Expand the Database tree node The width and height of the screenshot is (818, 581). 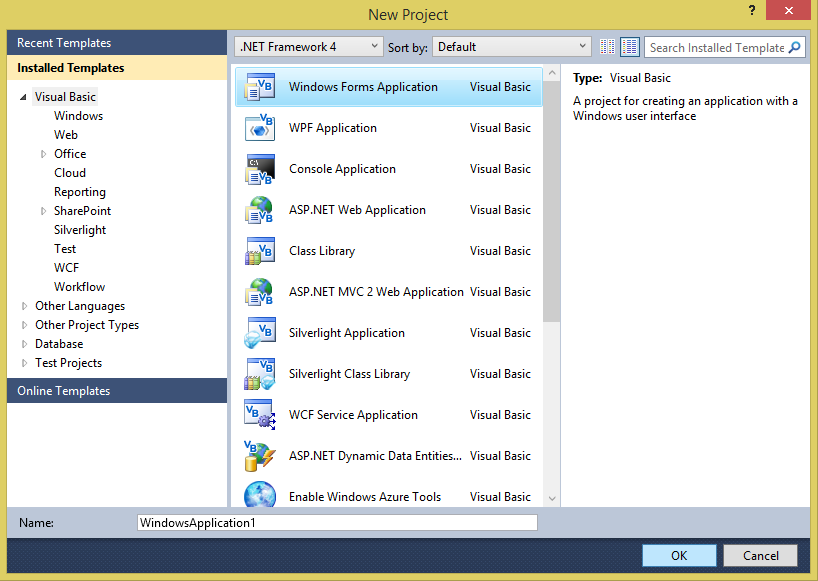[x=24, y=344]
